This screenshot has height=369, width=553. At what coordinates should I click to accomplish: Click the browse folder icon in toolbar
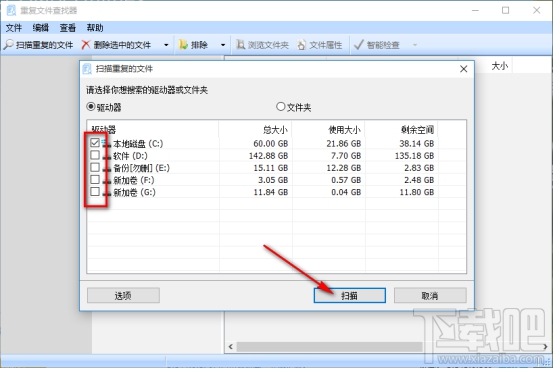click(240, 45)
